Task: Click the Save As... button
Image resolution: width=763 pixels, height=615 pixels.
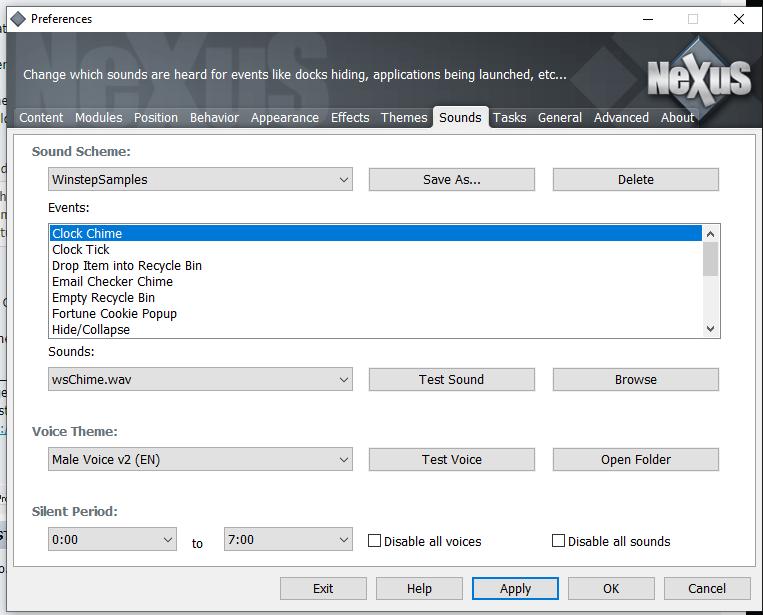Action: click(x=451, y=180)
